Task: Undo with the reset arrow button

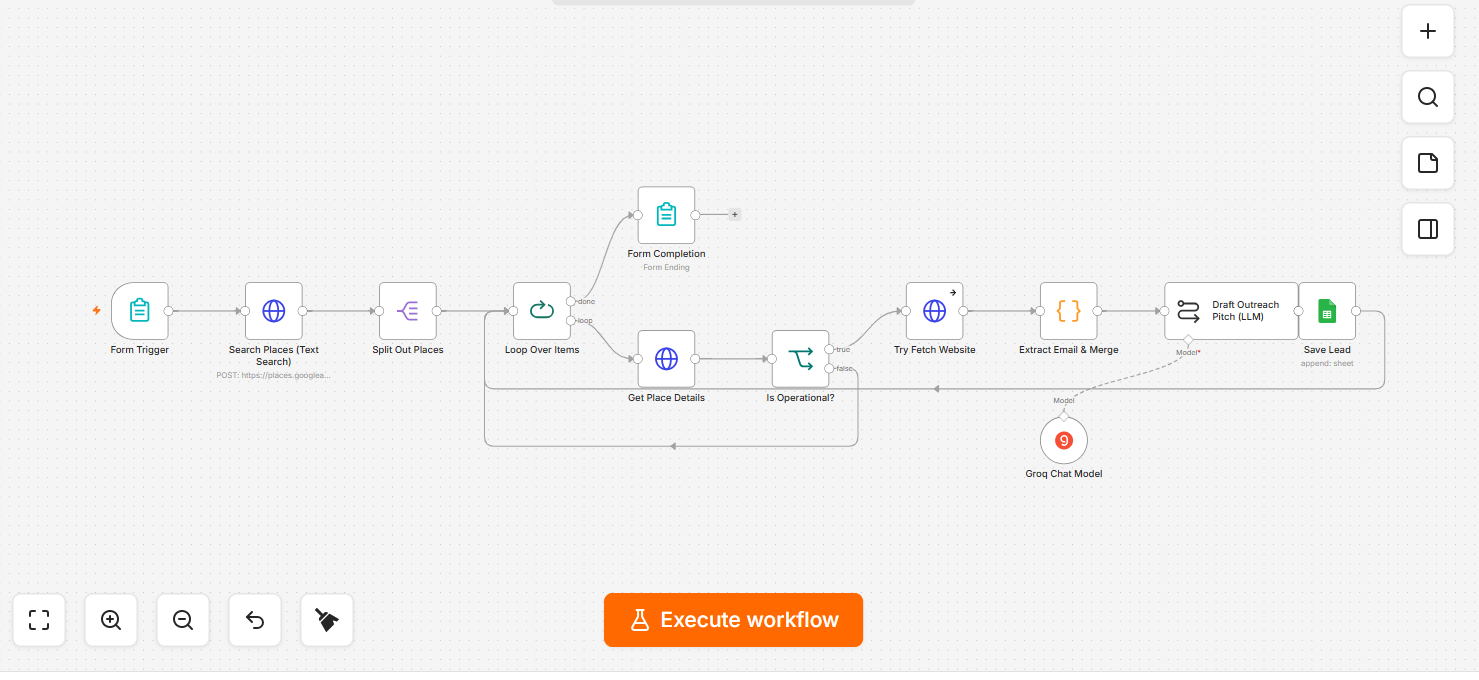Action: 255,620
